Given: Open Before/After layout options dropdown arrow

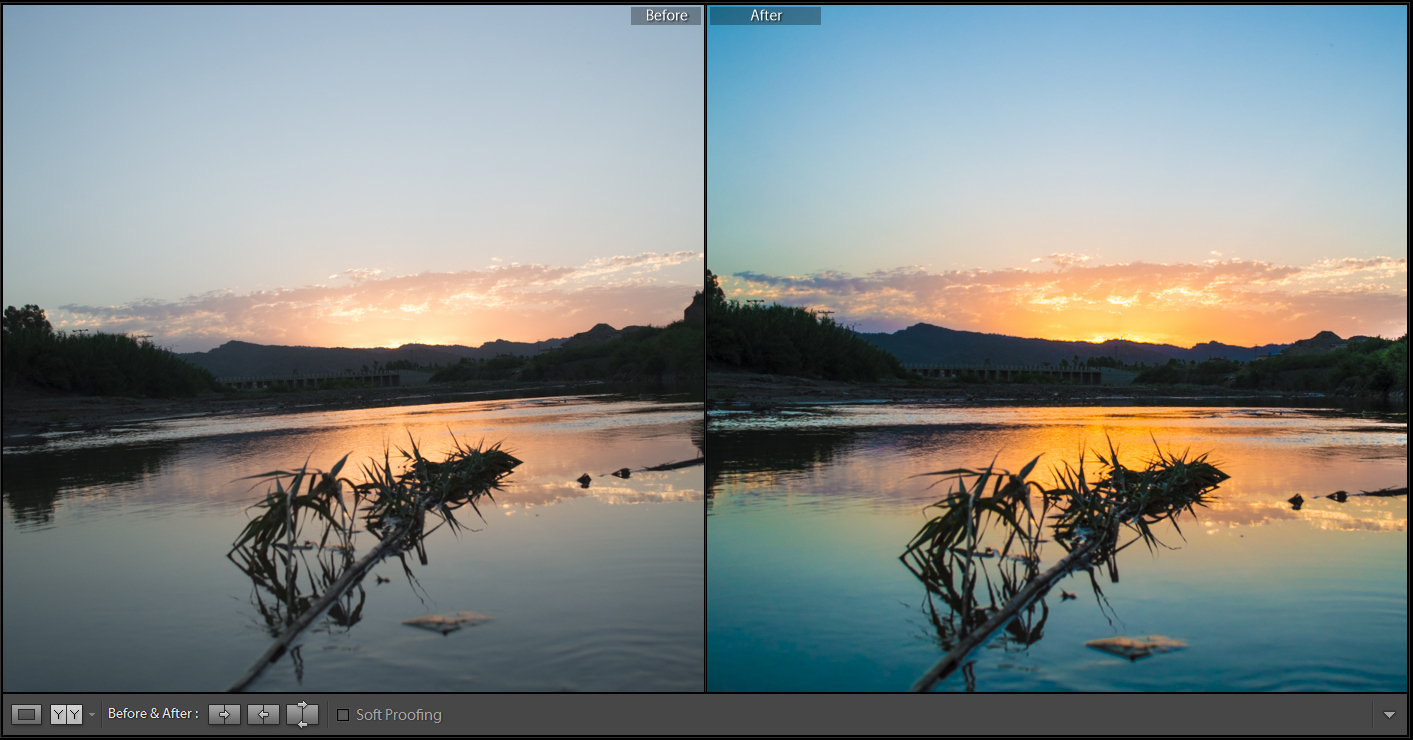Looking at the screenshot, I should click(x=92, y=715).
